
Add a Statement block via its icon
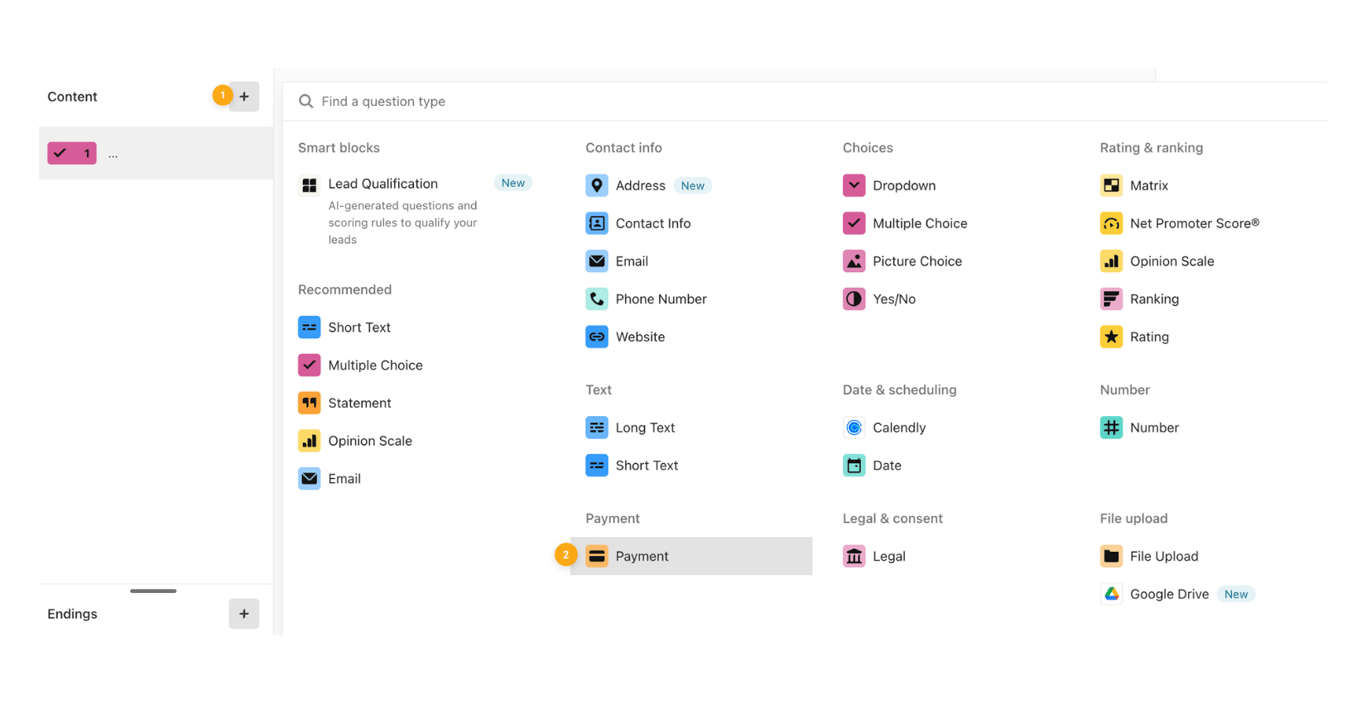click(309, 403)
